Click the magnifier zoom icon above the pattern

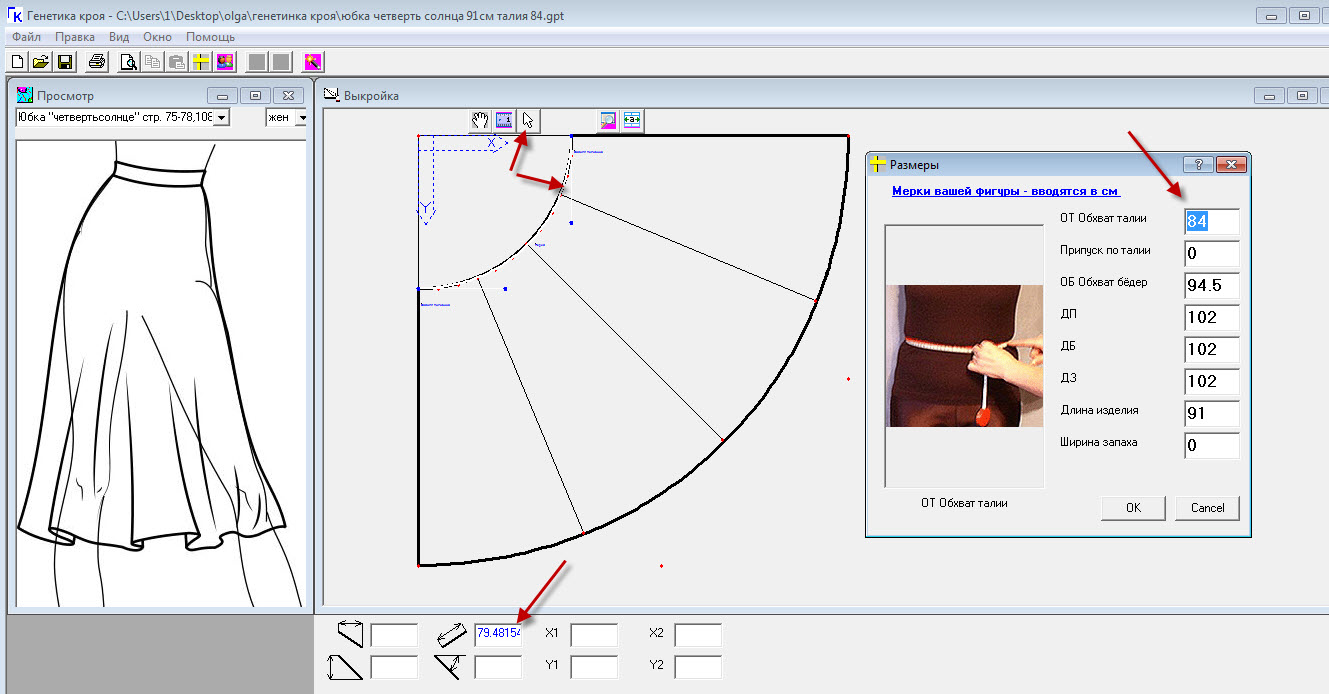608,120
